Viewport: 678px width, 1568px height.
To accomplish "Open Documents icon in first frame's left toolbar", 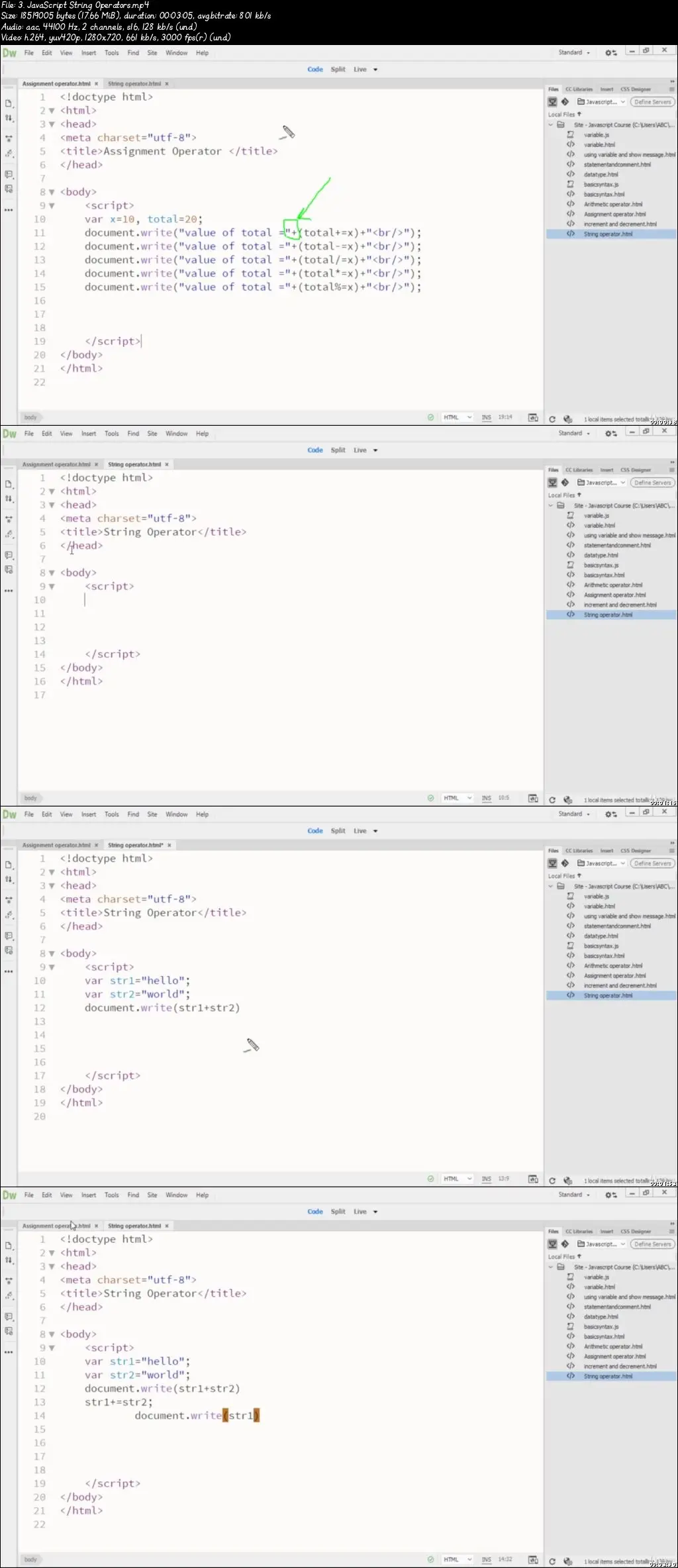I will pyautogui.click(x=9, y=104).
